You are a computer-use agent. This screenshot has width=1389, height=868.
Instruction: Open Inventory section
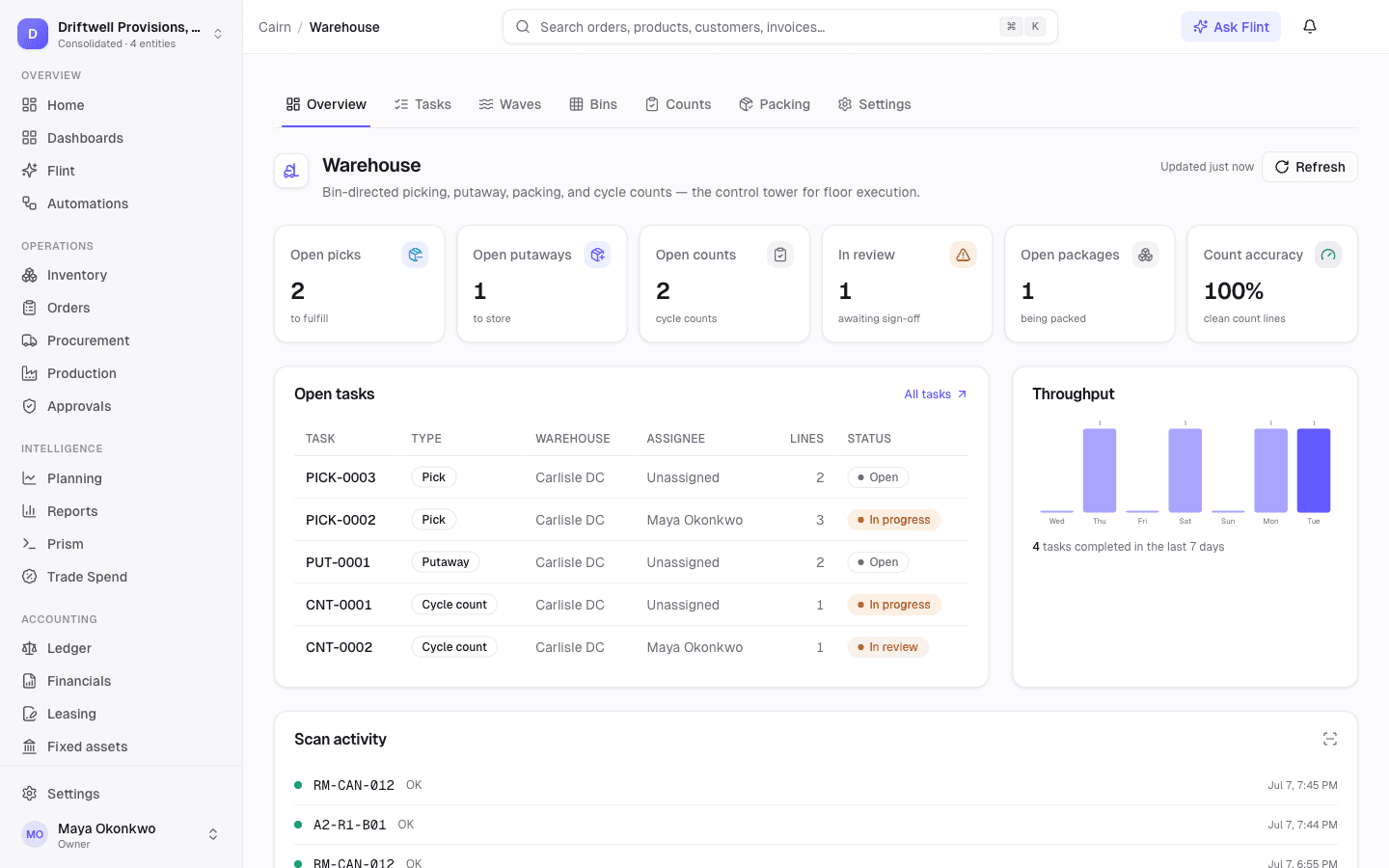click(x=121, y=275)
